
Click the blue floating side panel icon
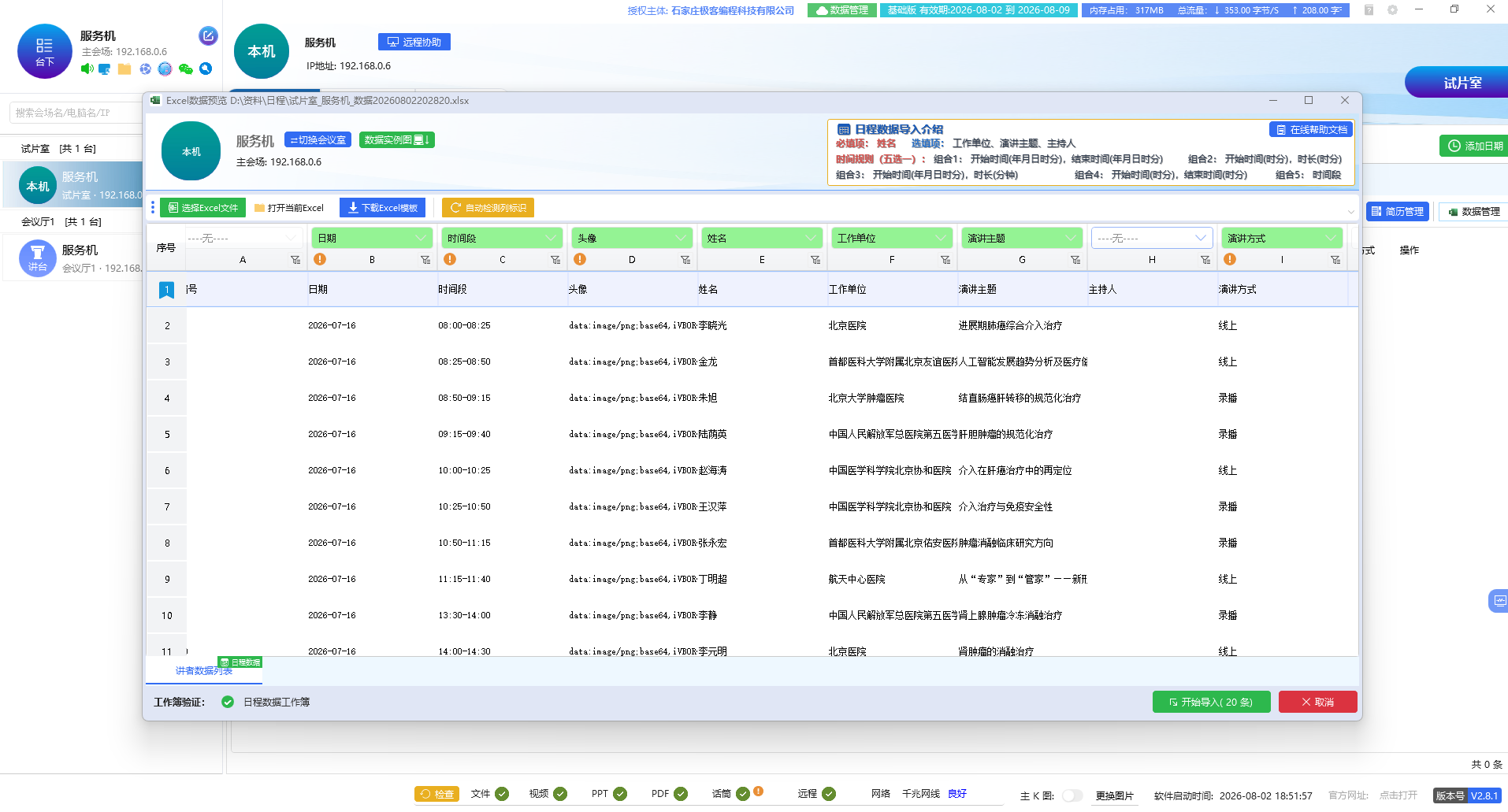pos(1499,601)
